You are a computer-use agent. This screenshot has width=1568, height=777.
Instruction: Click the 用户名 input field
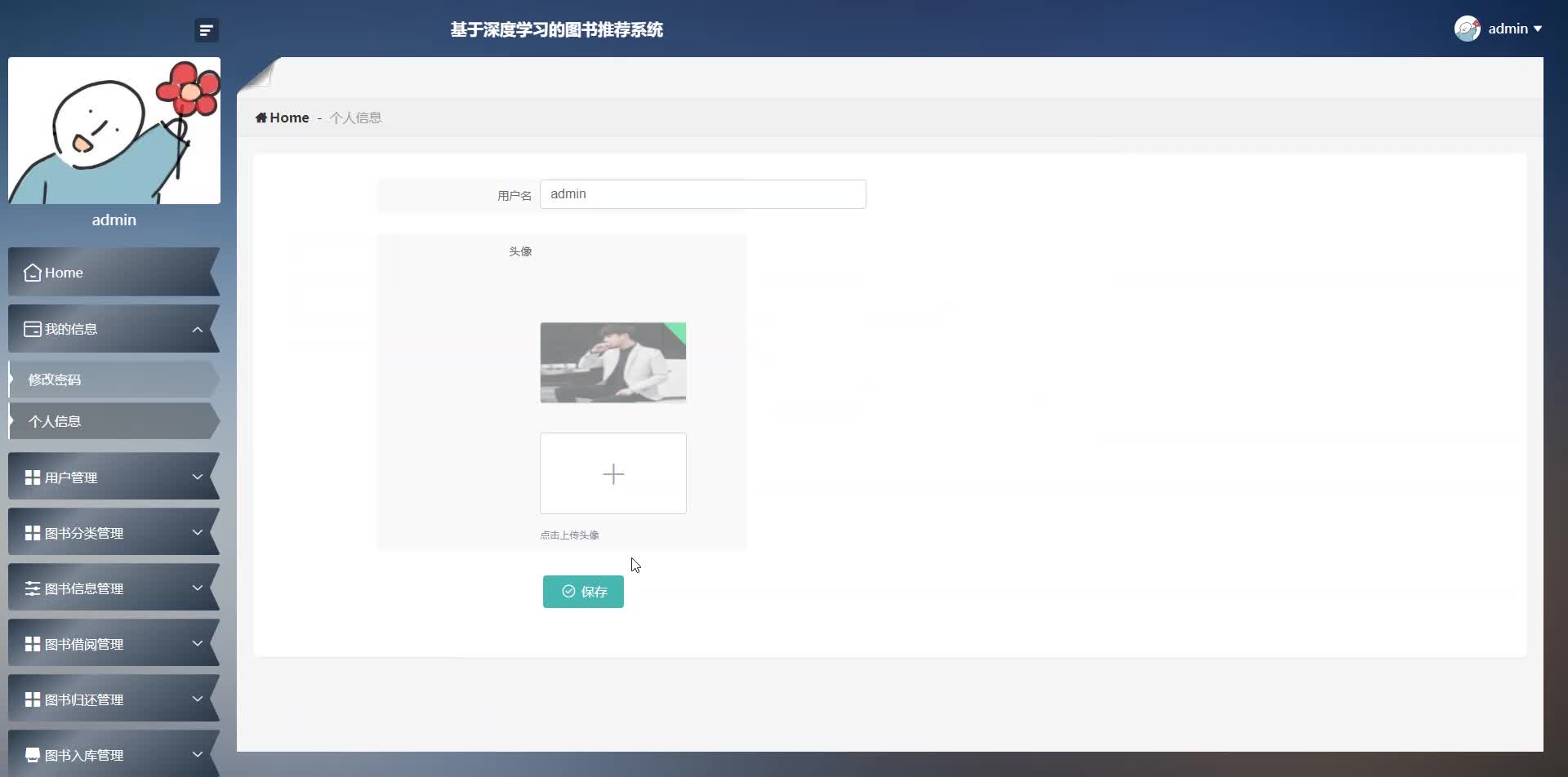(702, 193)
